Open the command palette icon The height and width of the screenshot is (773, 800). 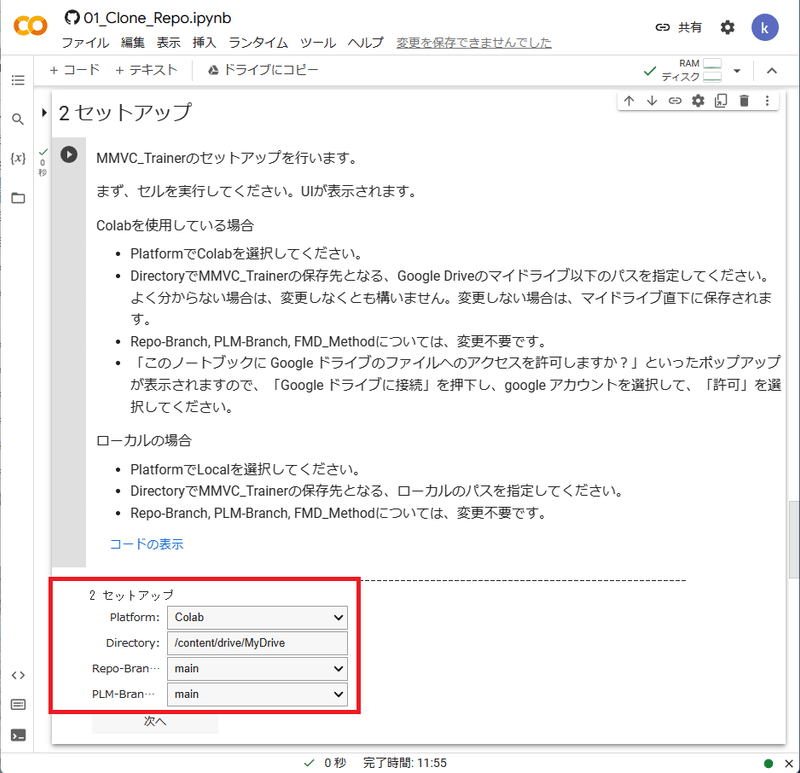coord(18,705)
